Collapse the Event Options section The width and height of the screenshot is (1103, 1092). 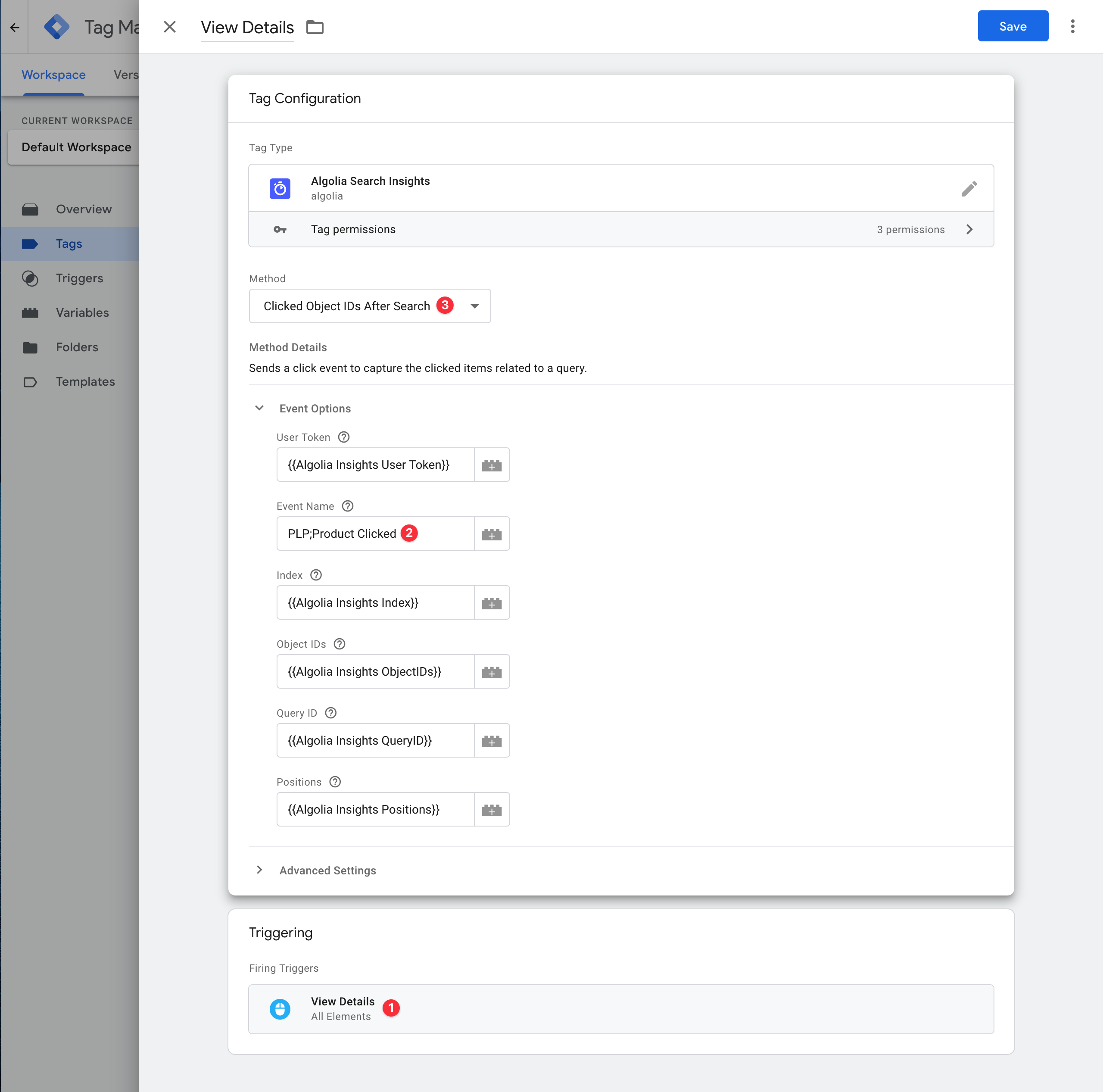click(260, 408)
